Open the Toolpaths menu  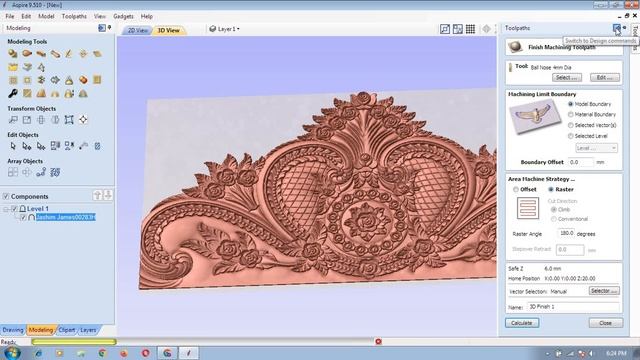(74, 16)
